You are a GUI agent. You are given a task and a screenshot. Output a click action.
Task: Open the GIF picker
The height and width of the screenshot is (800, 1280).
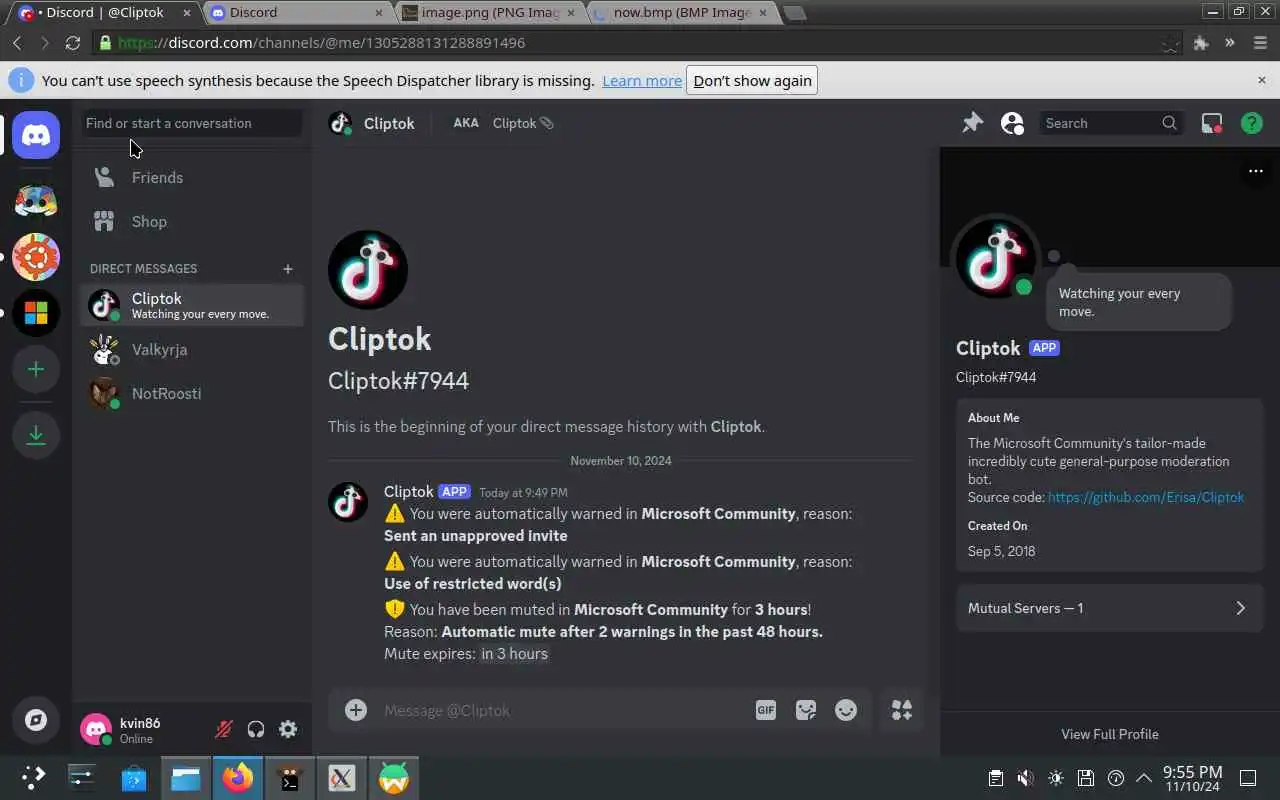click(x=765, y=710)
